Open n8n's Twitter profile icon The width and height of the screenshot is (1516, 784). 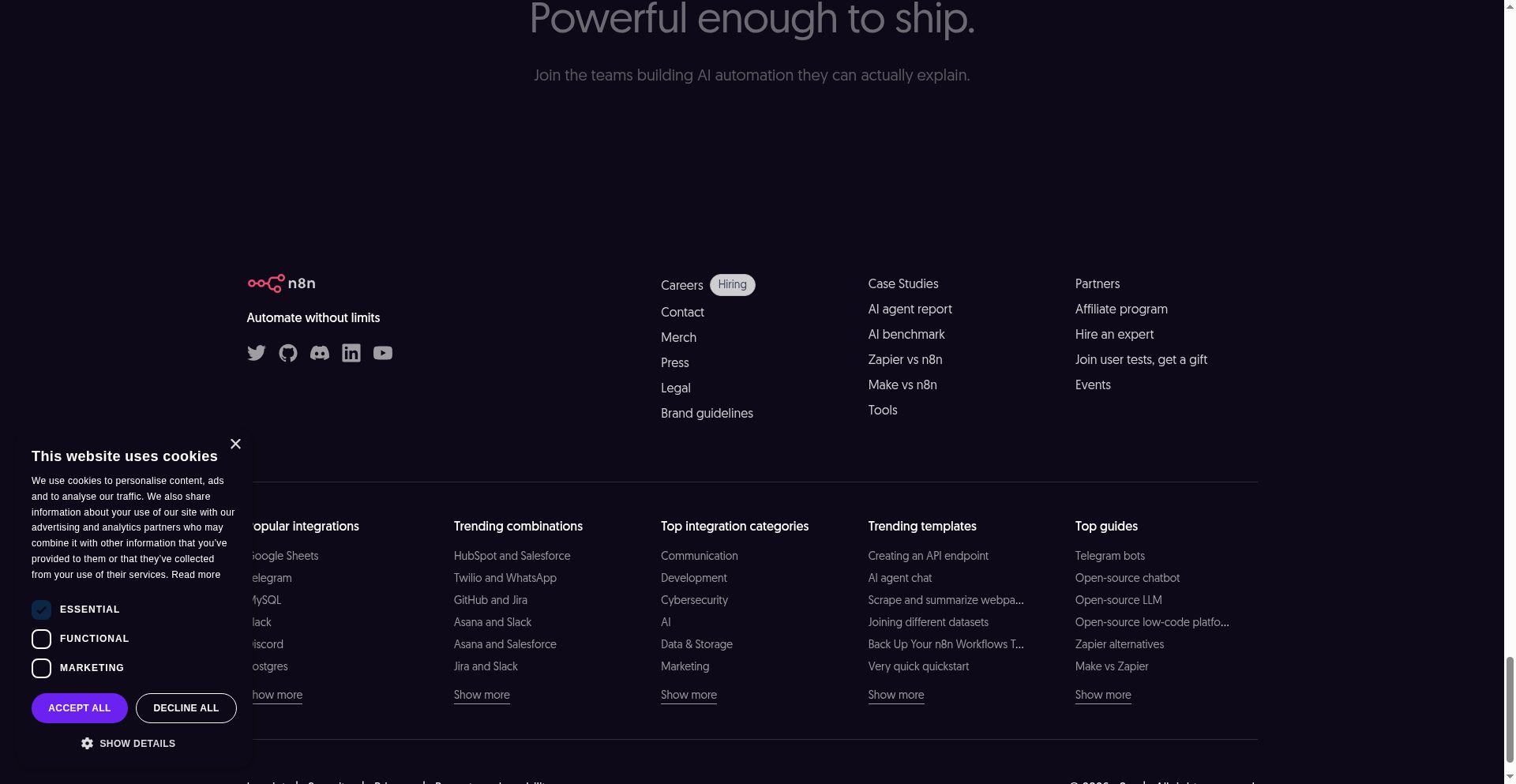pos(256,353)
